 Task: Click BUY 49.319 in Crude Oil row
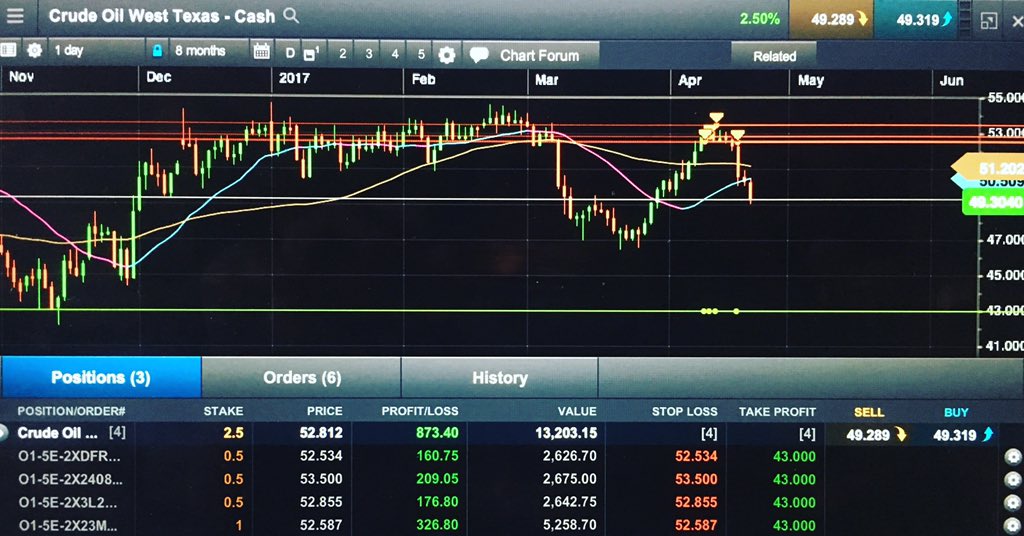click(x=963, y=434)
